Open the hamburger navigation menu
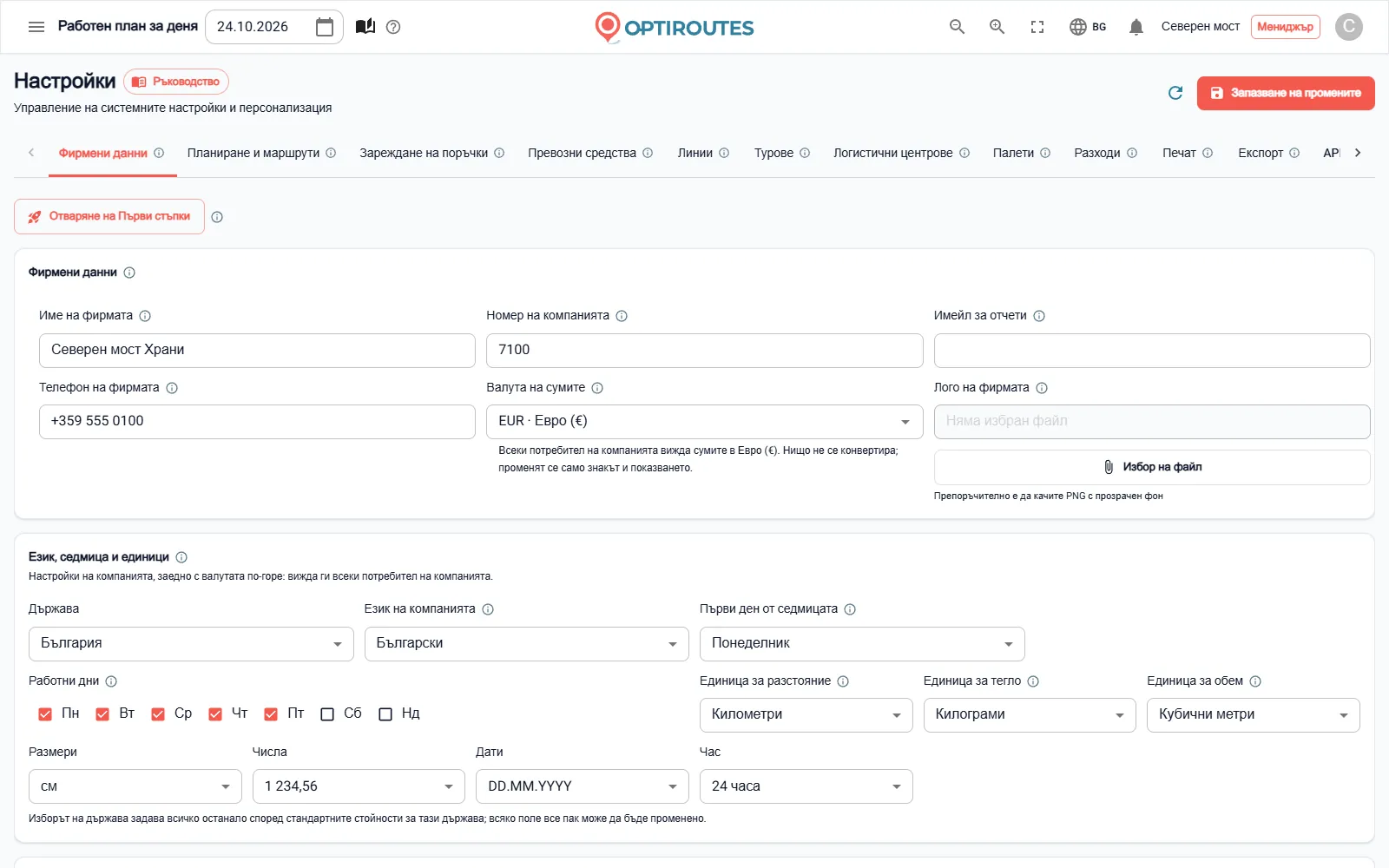The width and height of the screenshot is (1389, 868). point(36,27)
